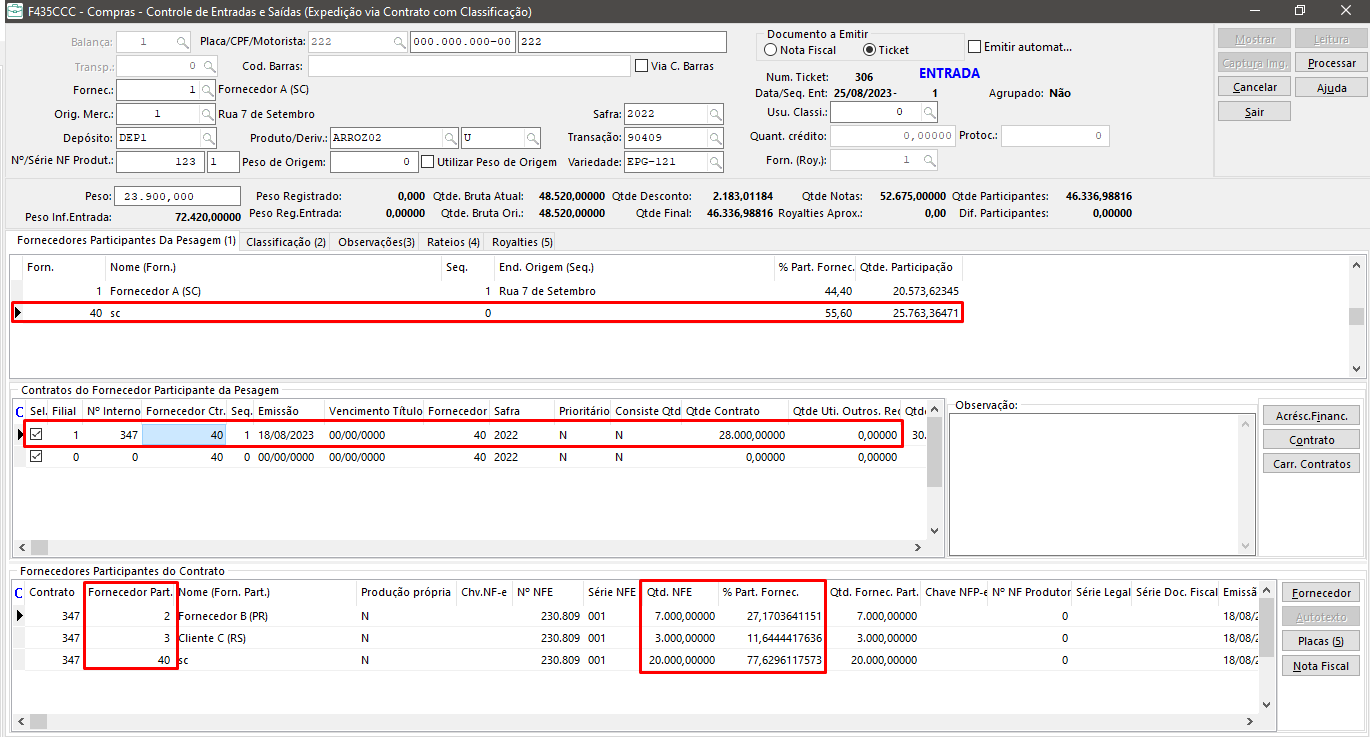The height and width of the screenshot is (737, 1370).
Task: Open the Usu. Classi. search lookup
Action: (x=930, y=112)
